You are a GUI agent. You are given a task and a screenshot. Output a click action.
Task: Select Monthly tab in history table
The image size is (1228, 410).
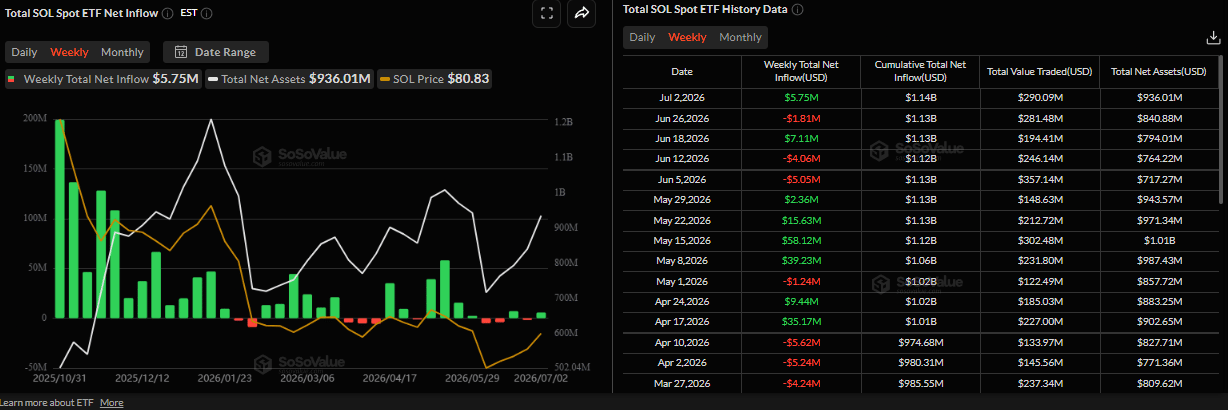[x=740, y=37]
